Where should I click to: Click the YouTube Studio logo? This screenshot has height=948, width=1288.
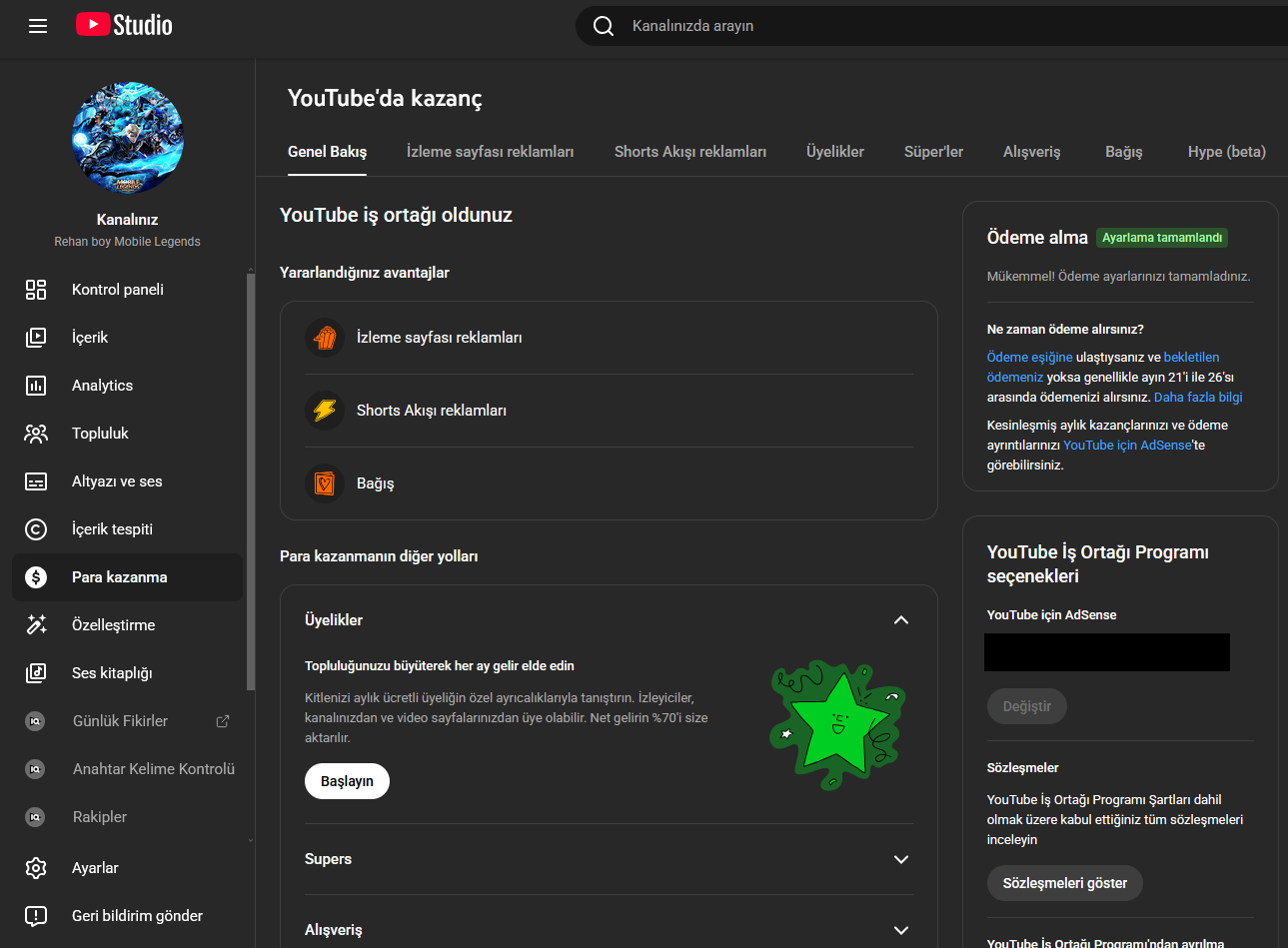click(124, 25)
